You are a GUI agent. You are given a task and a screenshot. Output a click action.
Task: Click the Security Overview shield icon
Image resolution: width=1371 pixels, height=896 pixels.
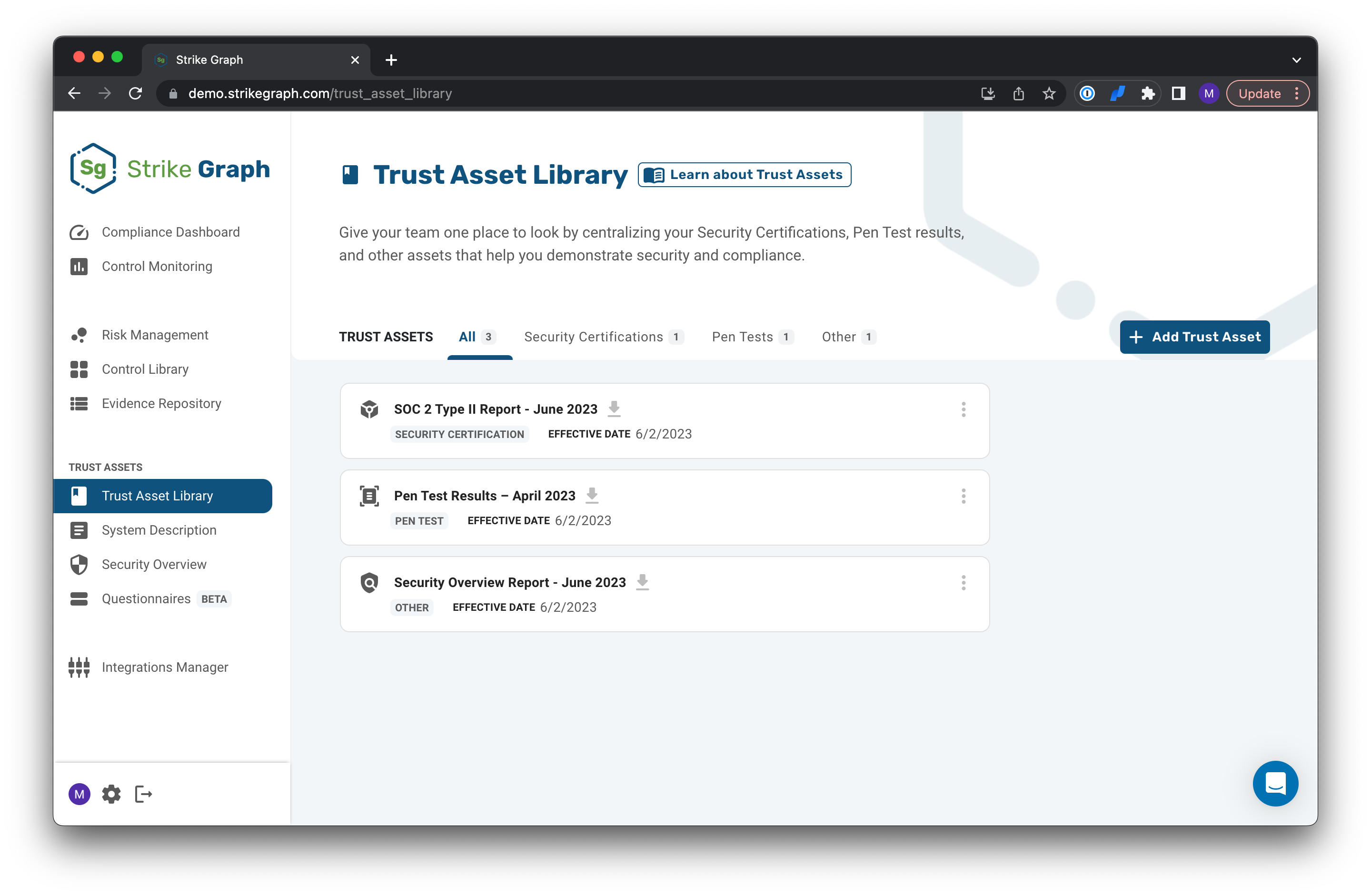pyautogui.click(x=79, y=565)
